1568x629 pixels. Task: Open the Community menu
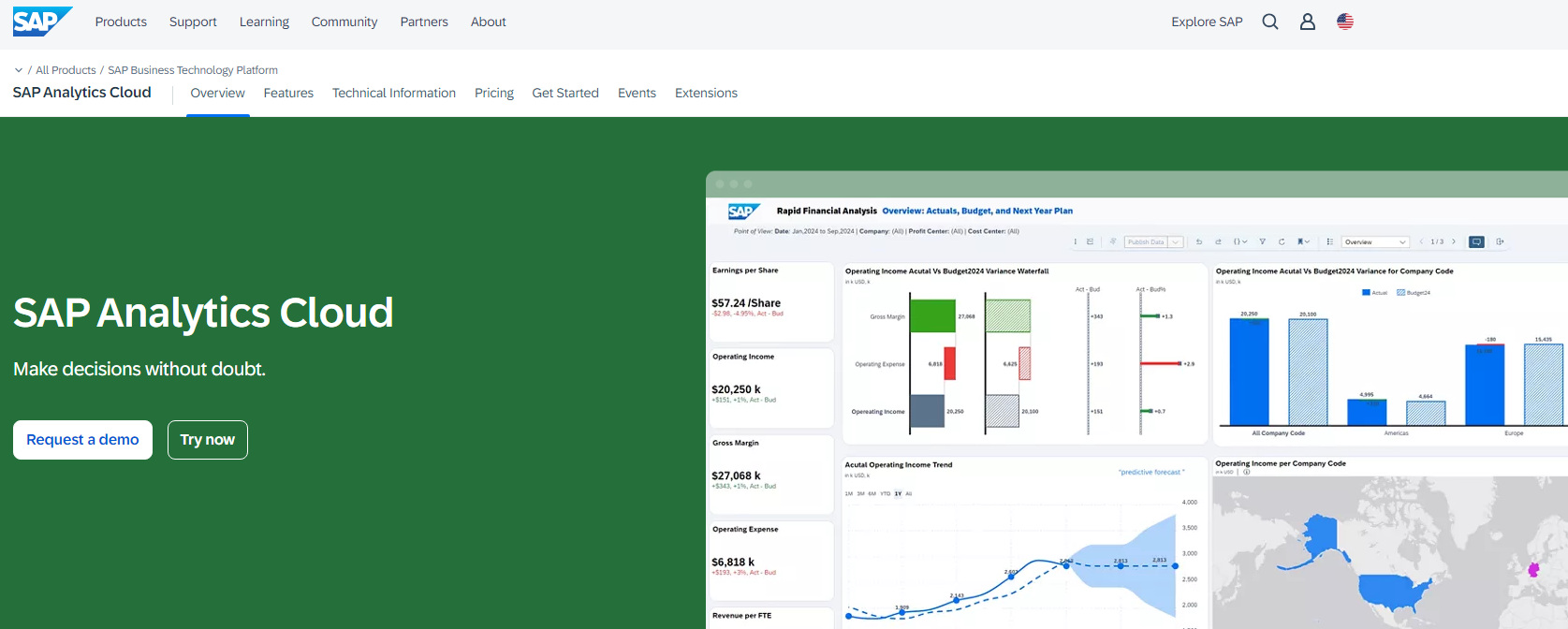[344, 22]
